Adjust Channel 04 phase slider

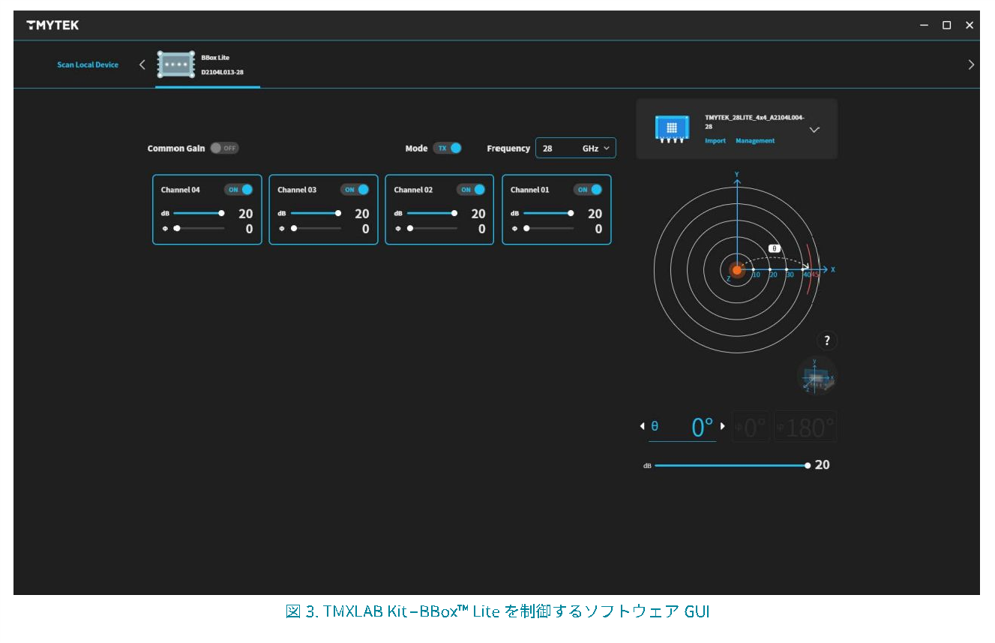[x=199, y=229]
